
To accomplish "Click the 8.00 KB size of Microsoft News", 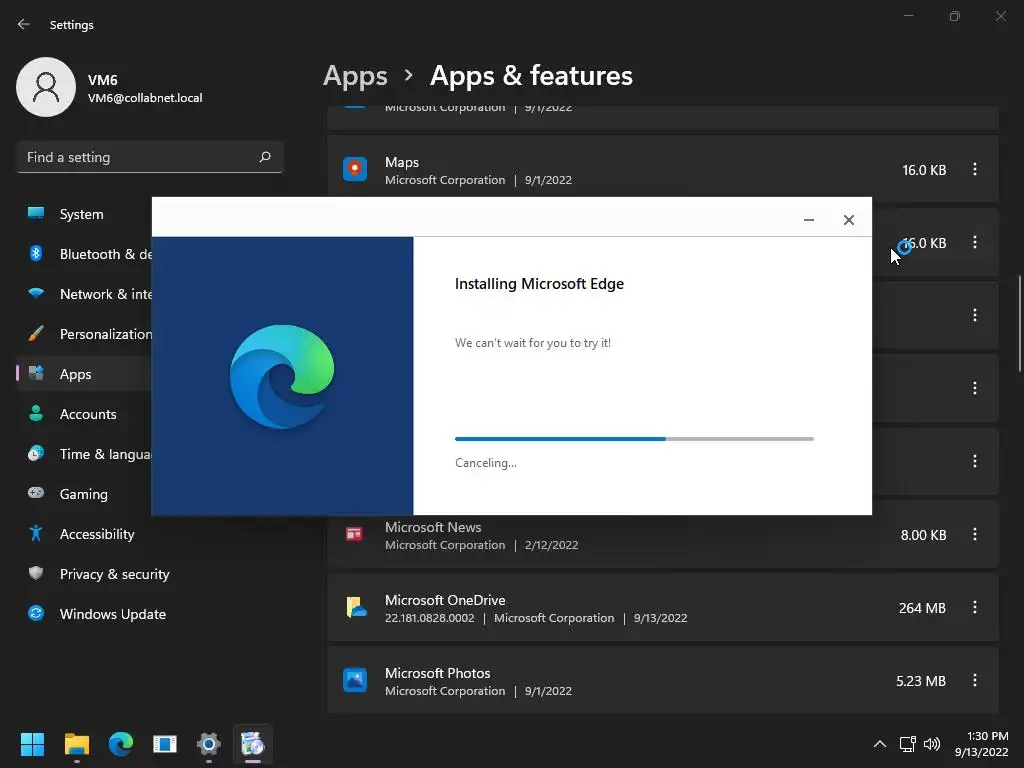I will coord(923,535).
